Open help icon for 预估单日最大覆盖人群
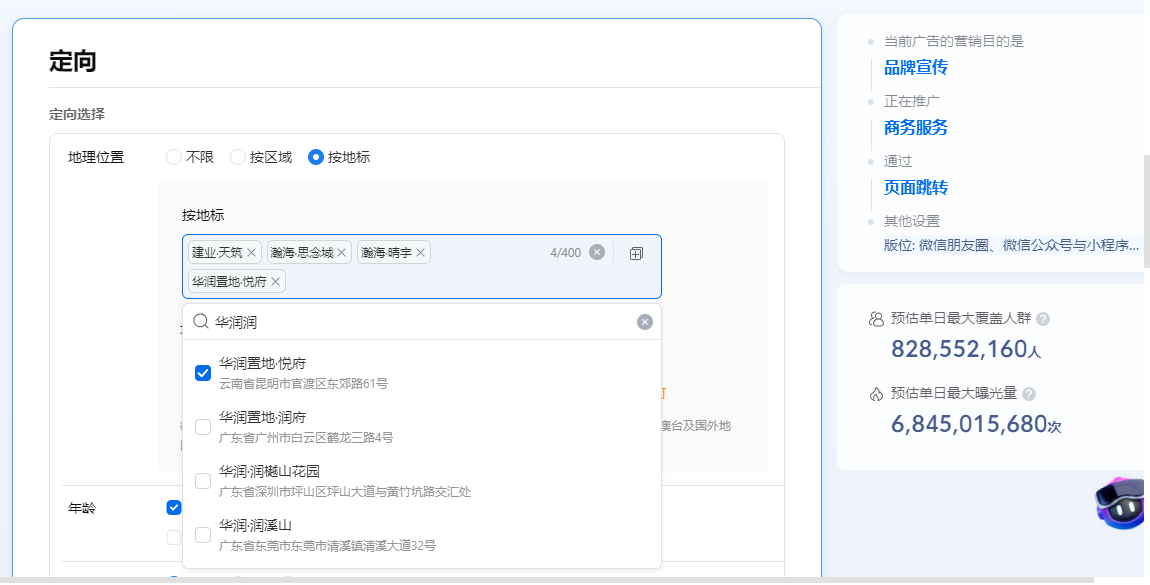1150x585 pixels. click(x=1043, y=319)
